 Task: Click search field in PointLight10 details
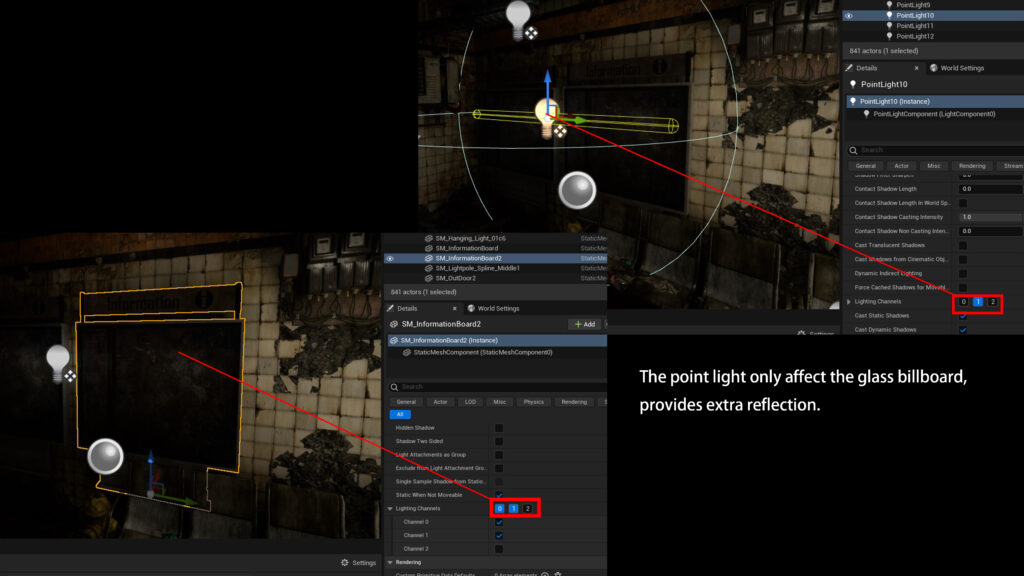click(935, 150)
